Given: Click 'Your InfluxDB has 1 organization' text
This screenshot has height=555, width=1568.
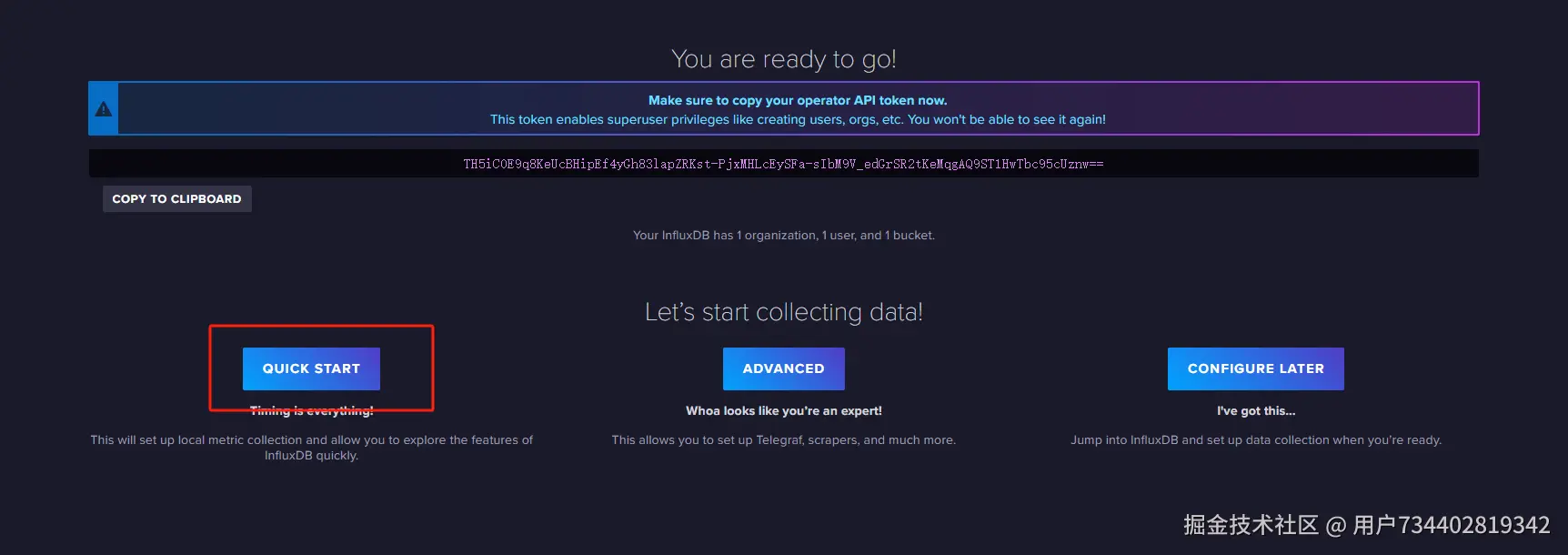Looking at the screenshot, I should (x=783, y=235).
